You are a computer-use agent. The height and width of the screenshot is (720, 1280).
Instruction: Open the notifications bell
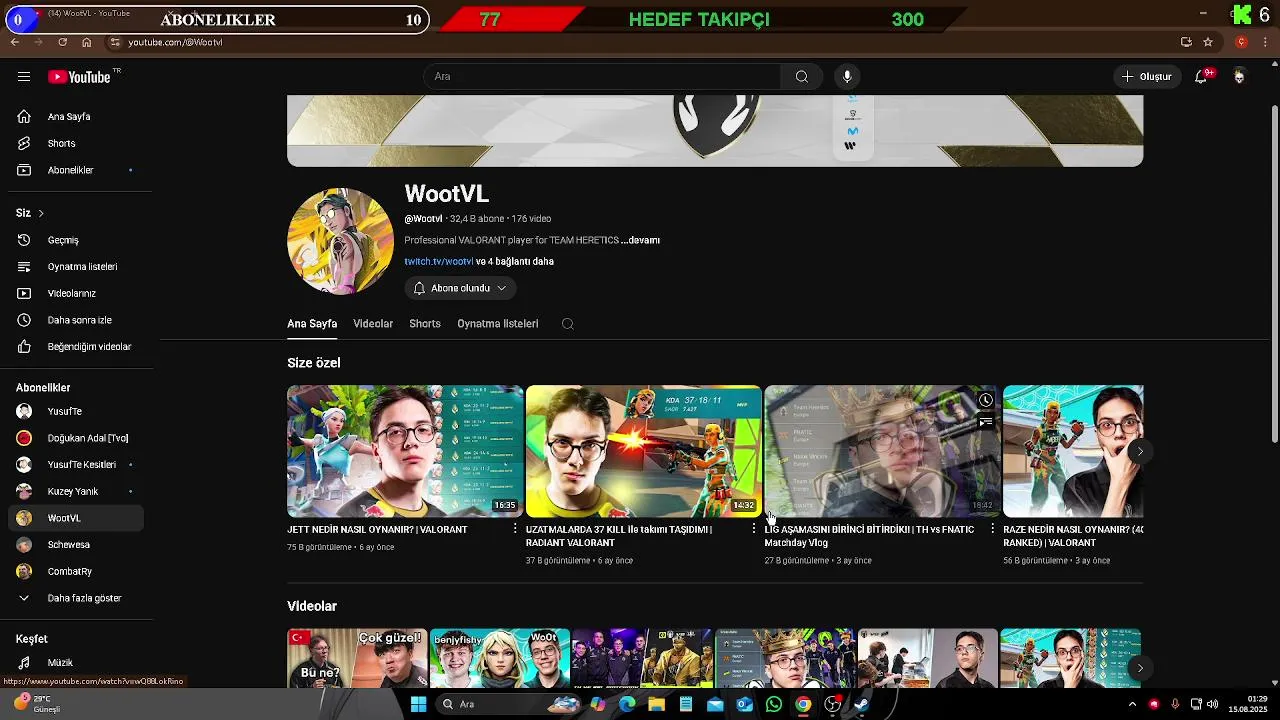(x=1201, y=77)
